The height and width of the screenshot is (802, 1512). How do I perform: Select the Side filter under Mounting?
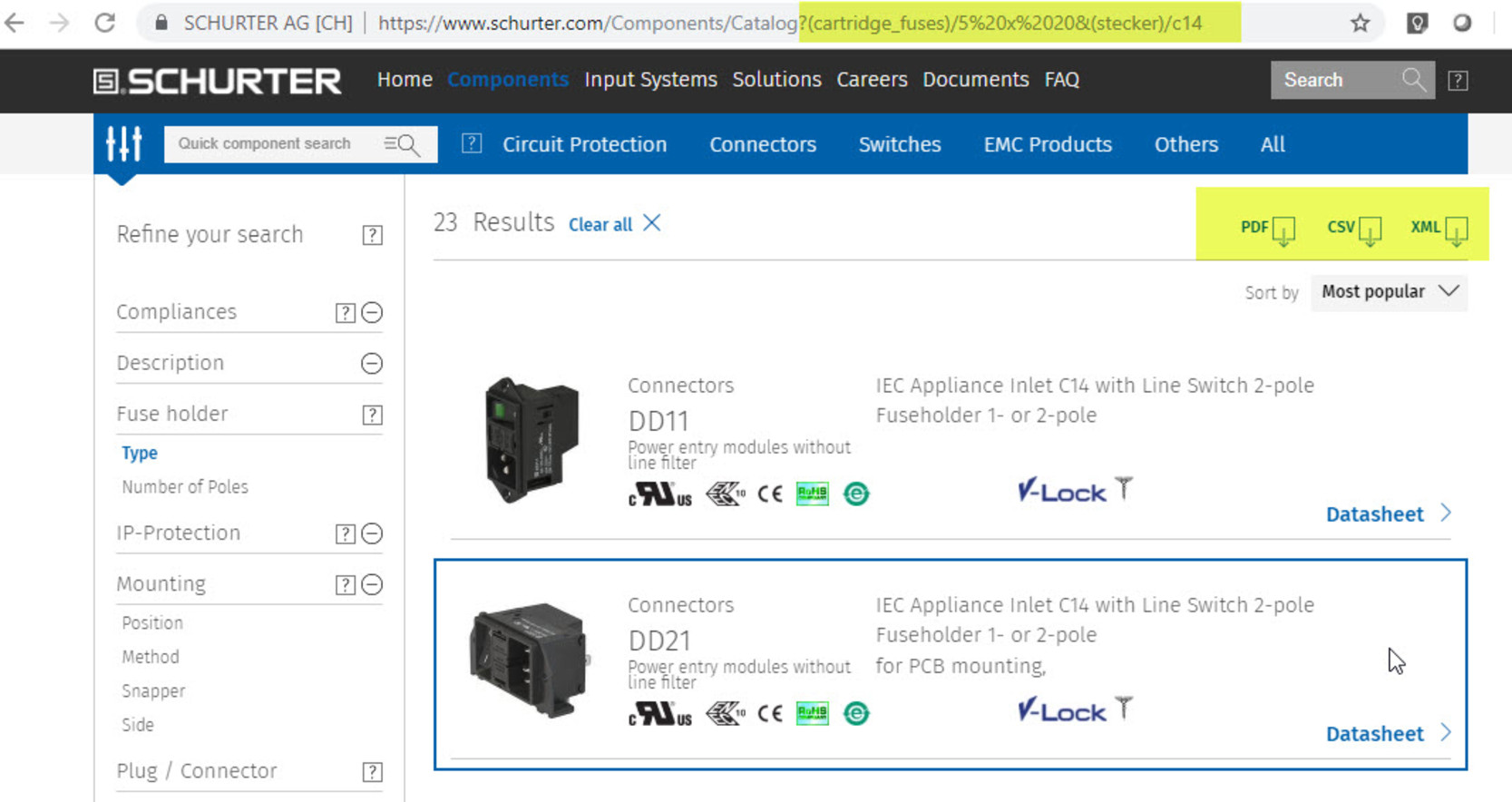pos(138,725)
